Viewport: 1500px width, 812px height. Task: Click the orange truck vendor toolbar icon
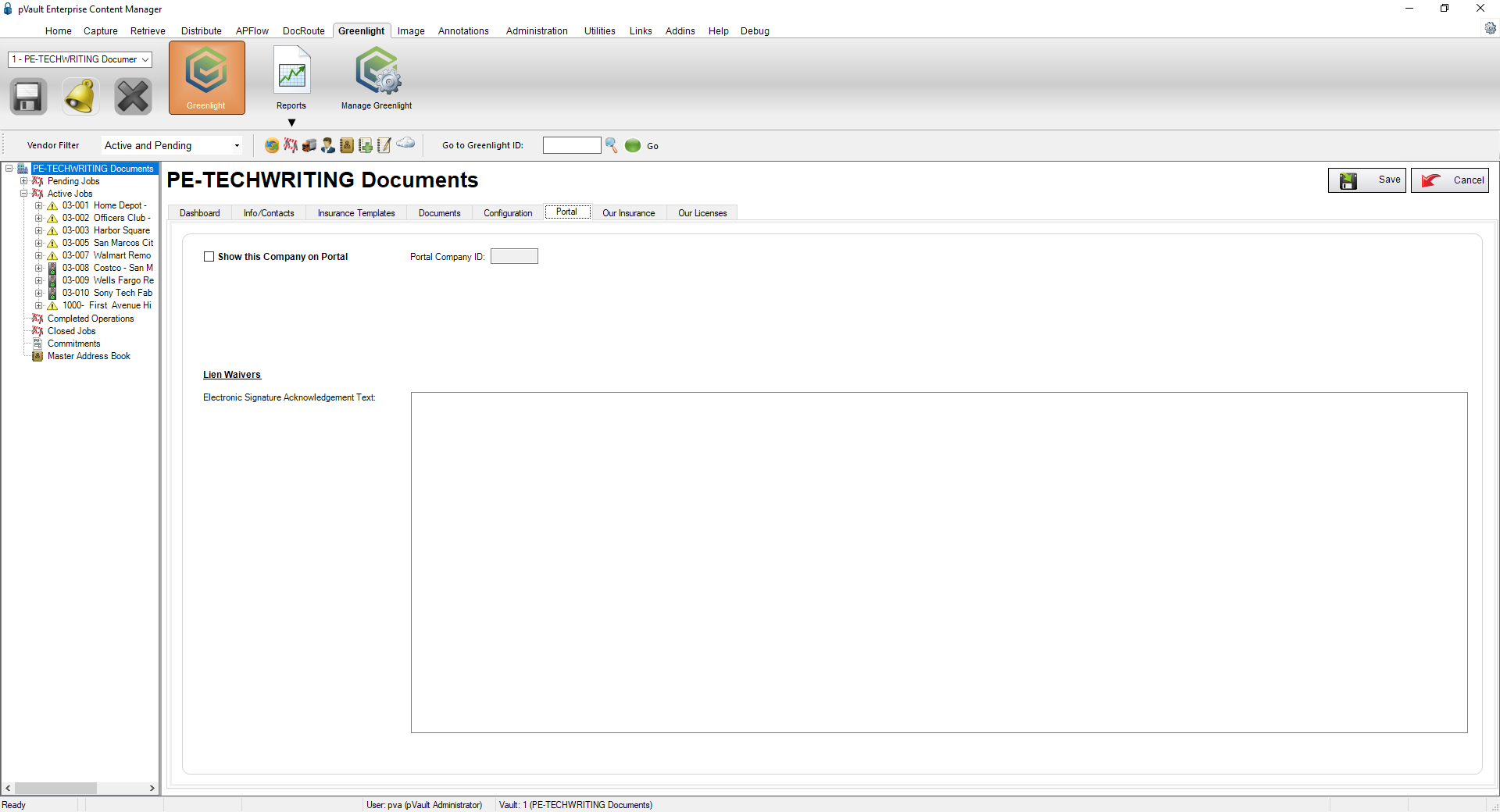click(309, 145)
